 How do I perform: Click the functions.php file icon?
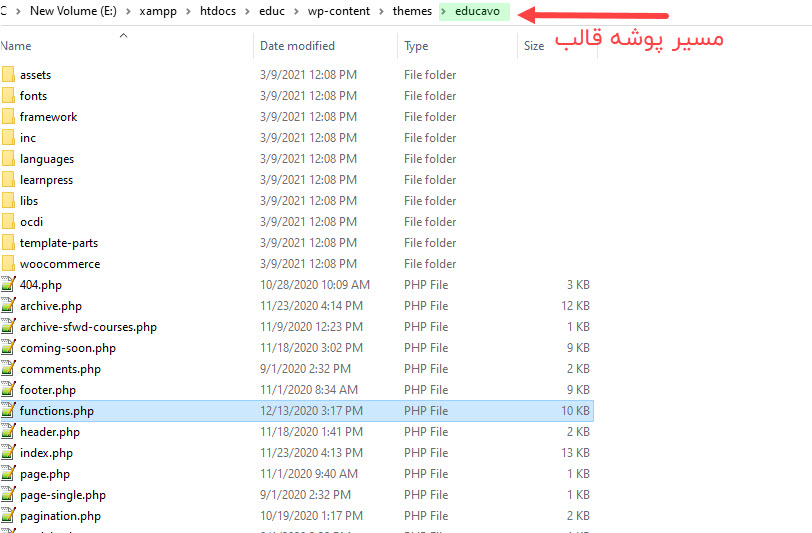pyautogui.click(x=8, y=410)
